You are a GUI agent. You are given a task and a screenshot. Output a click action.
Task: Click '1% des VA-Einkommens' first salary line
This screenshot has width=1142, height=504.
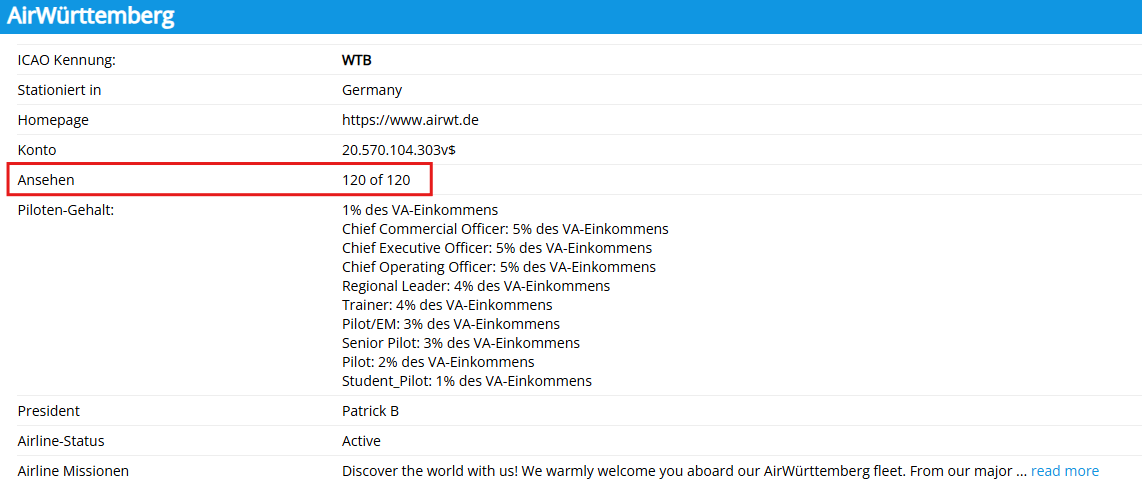pos(420,210)
